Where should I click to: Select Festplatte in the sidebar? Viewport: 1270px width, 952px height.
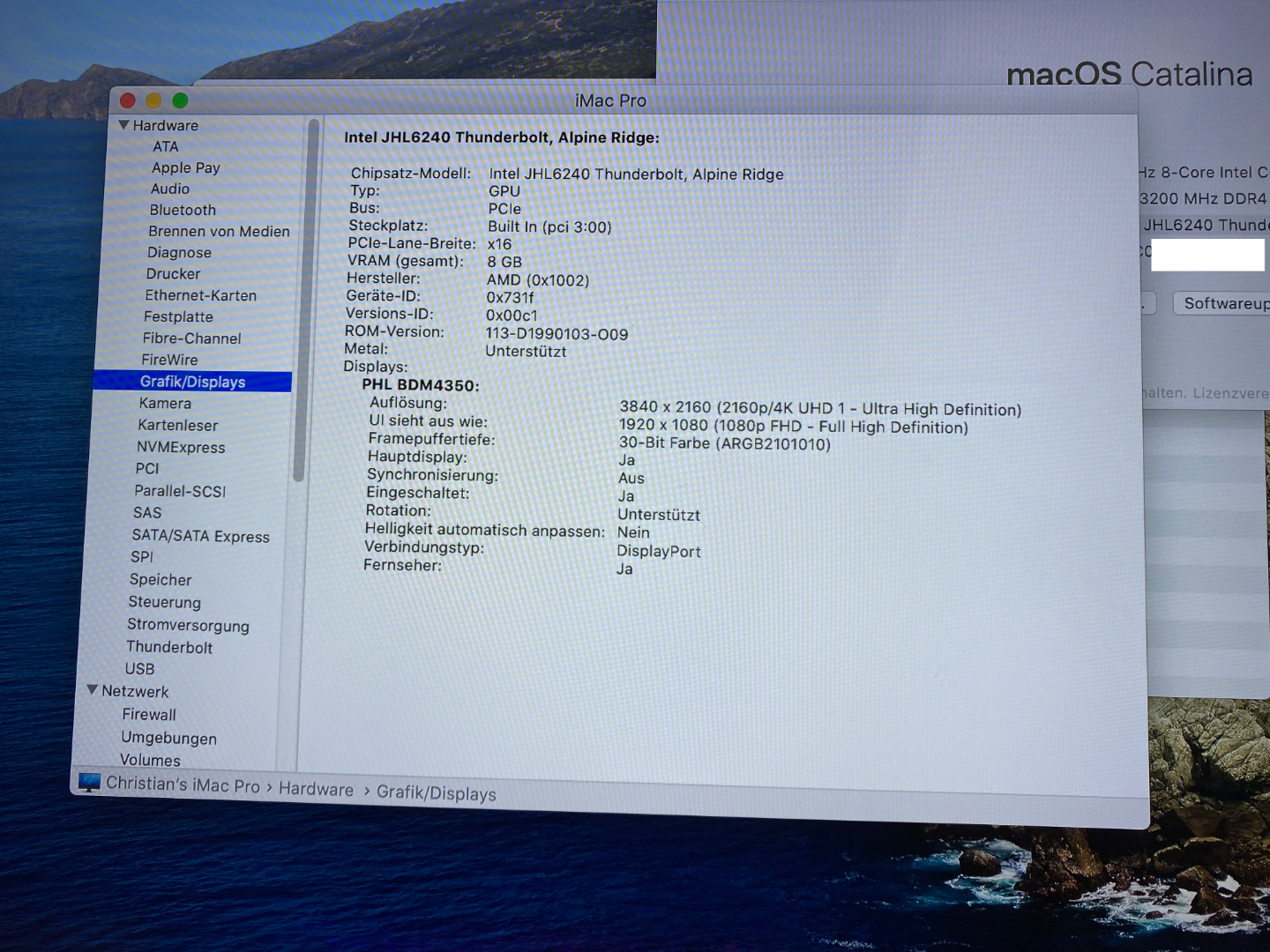click(178, 316)
